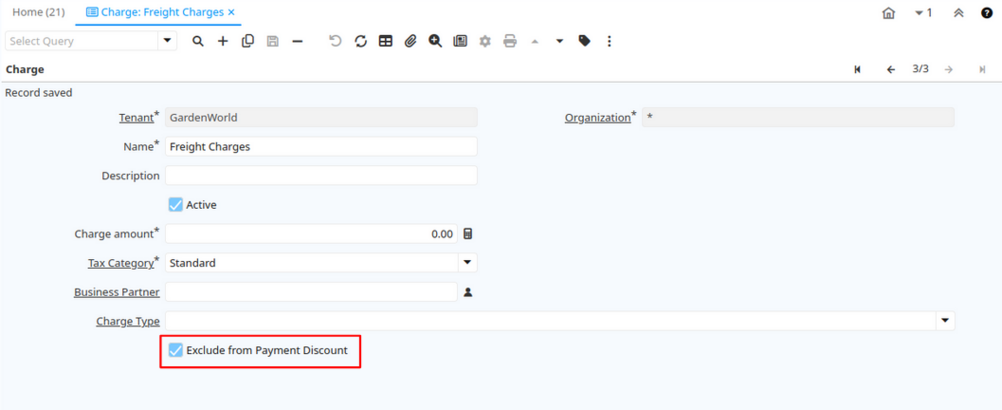Image resolution: width=1002 pixels, height=410 pixels.
Task: Click the Tax Category label link
Action: (x=121, y=263)
